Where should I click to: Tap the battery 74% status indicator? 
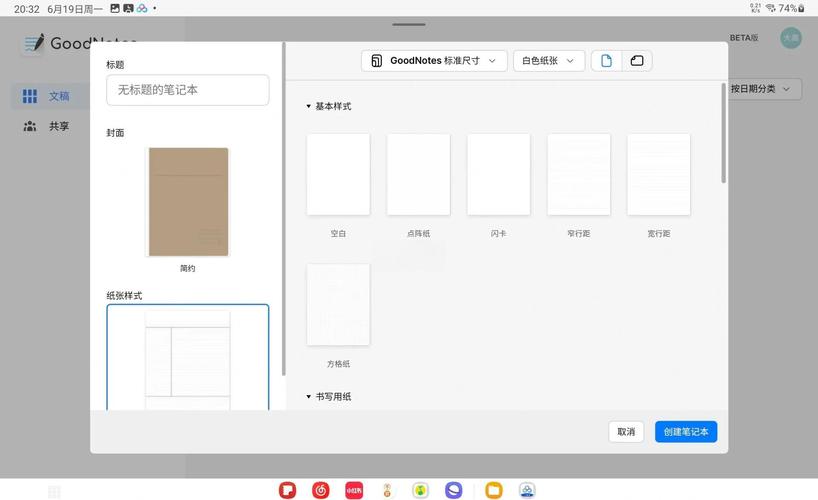[x=791, y=8]
